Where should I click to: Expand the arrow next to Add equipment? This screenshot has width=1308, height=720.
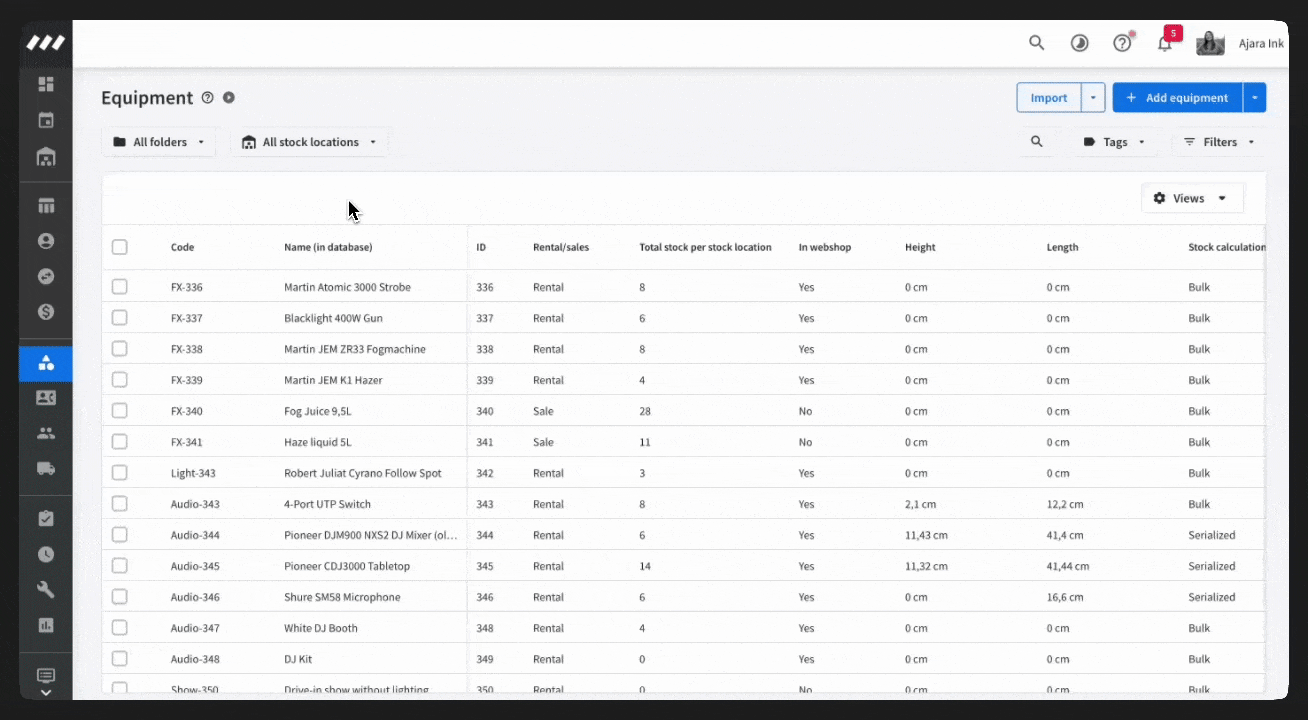tap(1255, 98)
